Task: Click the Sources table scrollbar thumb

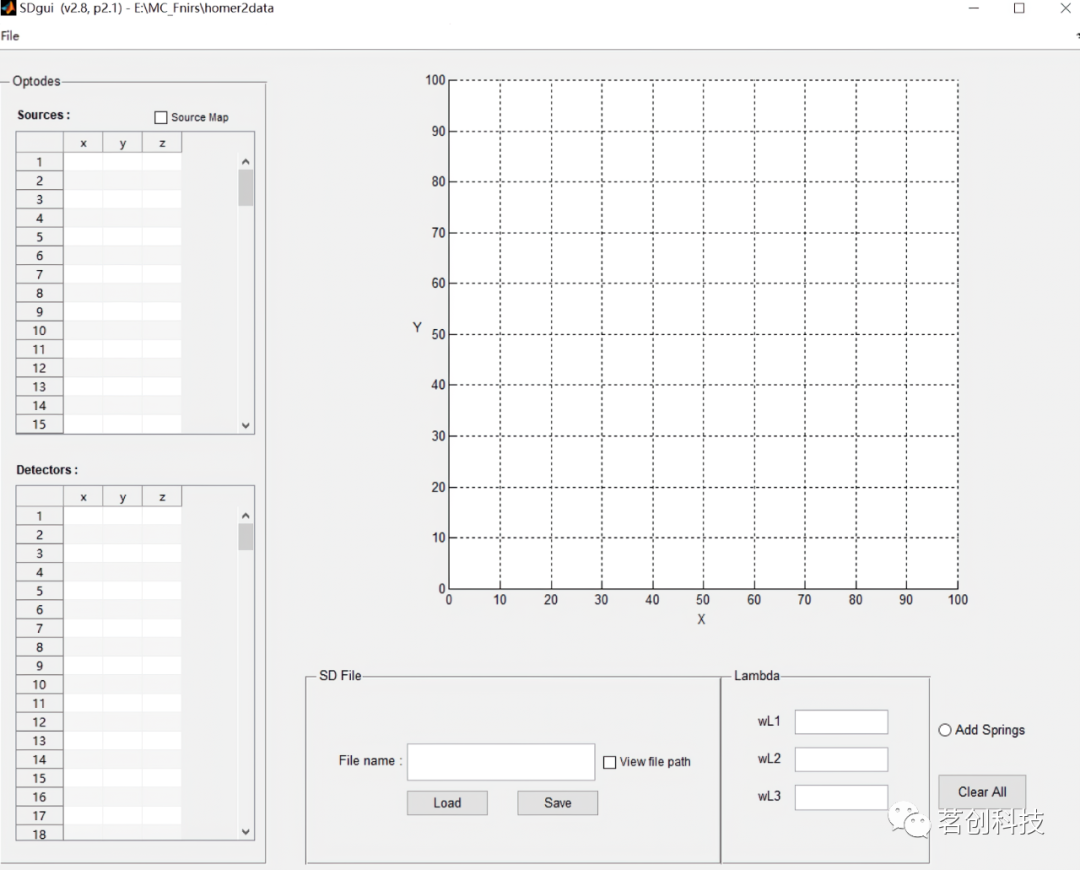Action: pos(246,188)
